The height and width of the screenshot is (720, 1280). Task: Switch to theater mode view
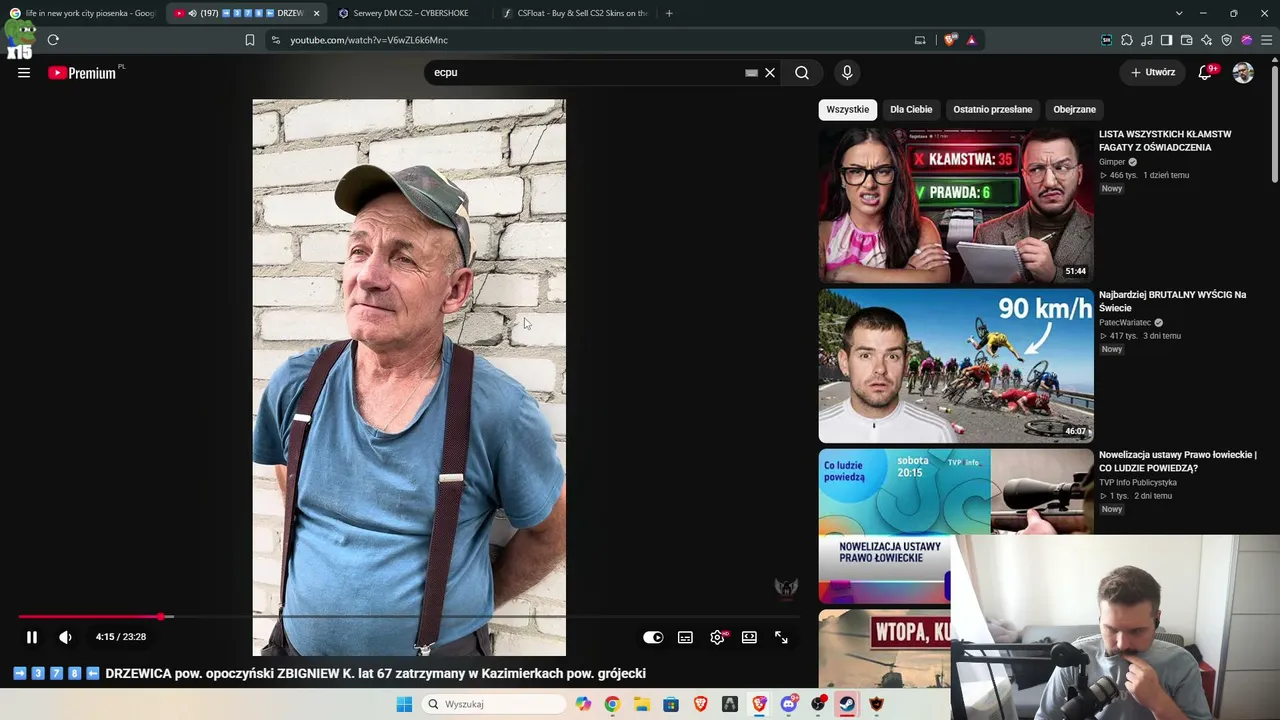[749, 637]
